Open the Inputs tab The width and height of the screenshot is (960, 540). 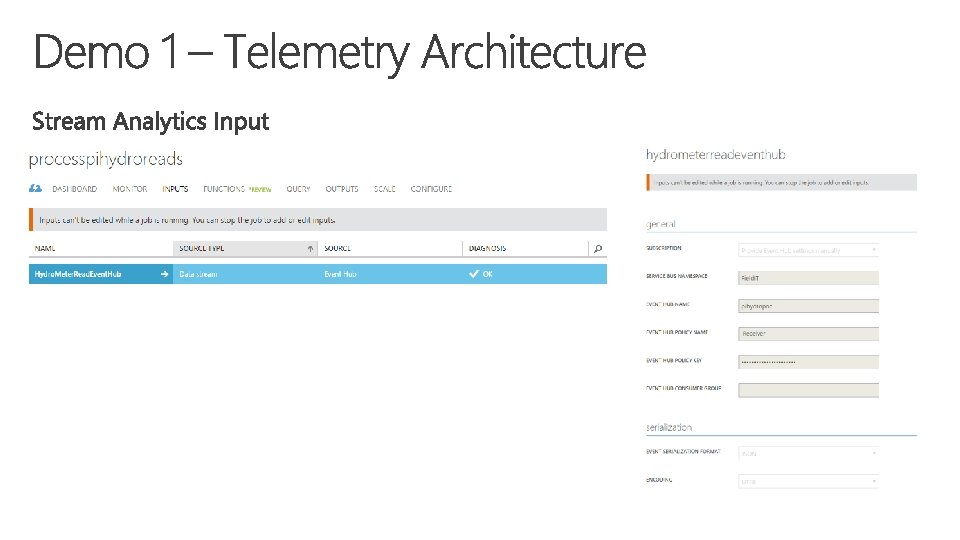click(175, 189)
